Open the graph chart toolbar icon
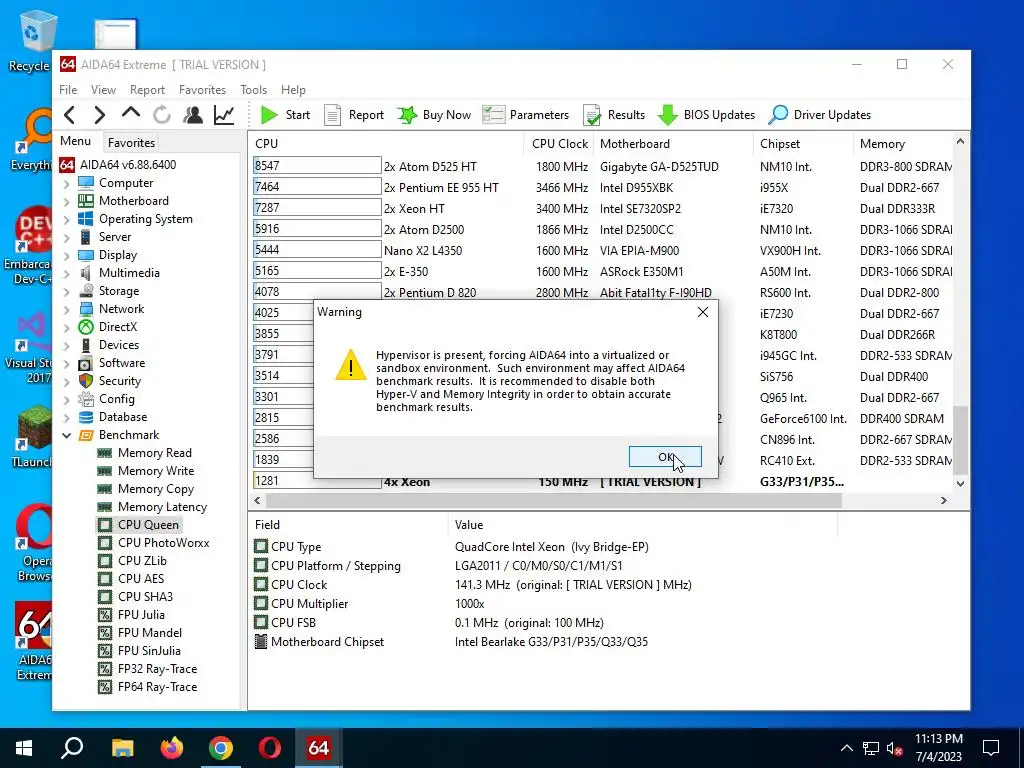Screen dimensions: 1024x768 tap(224, 115)
